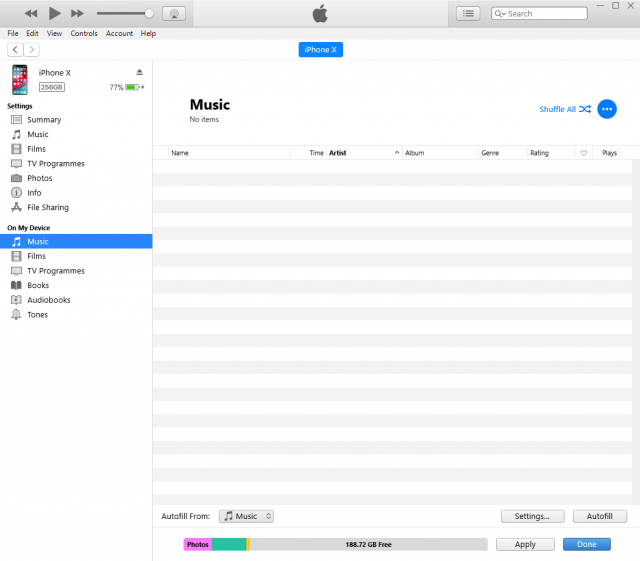Open the blue more options ellipsis button

607,109
